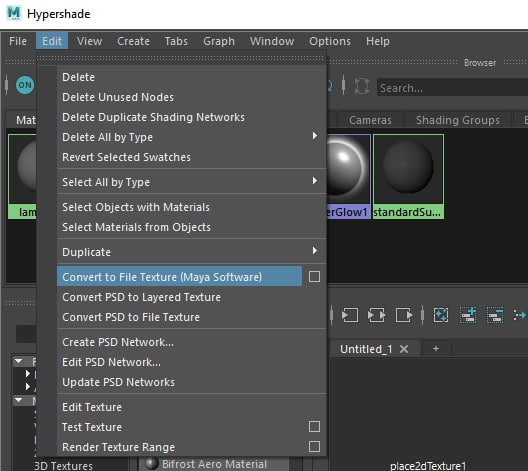Choose Convert to File Texture (Maya Software)
This screenshot has height=471, width=528.
pos(179,277)
